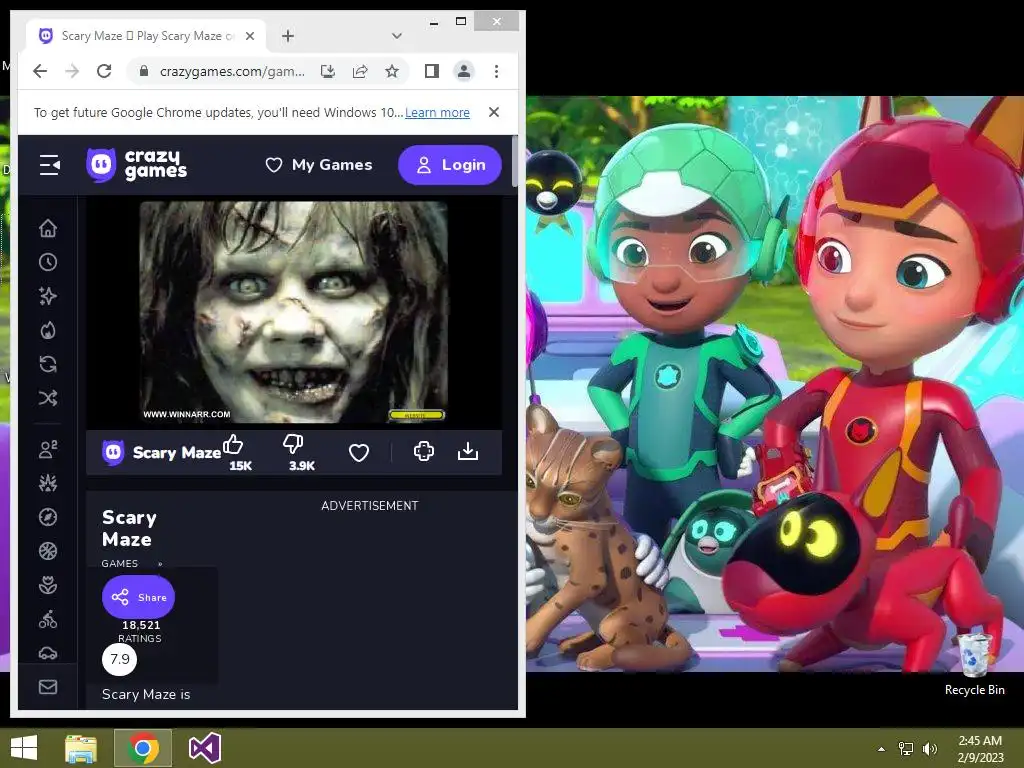Screen dimensions: 1024x768
Task: Close the Scary Maze tab
Action: [249, 36]
